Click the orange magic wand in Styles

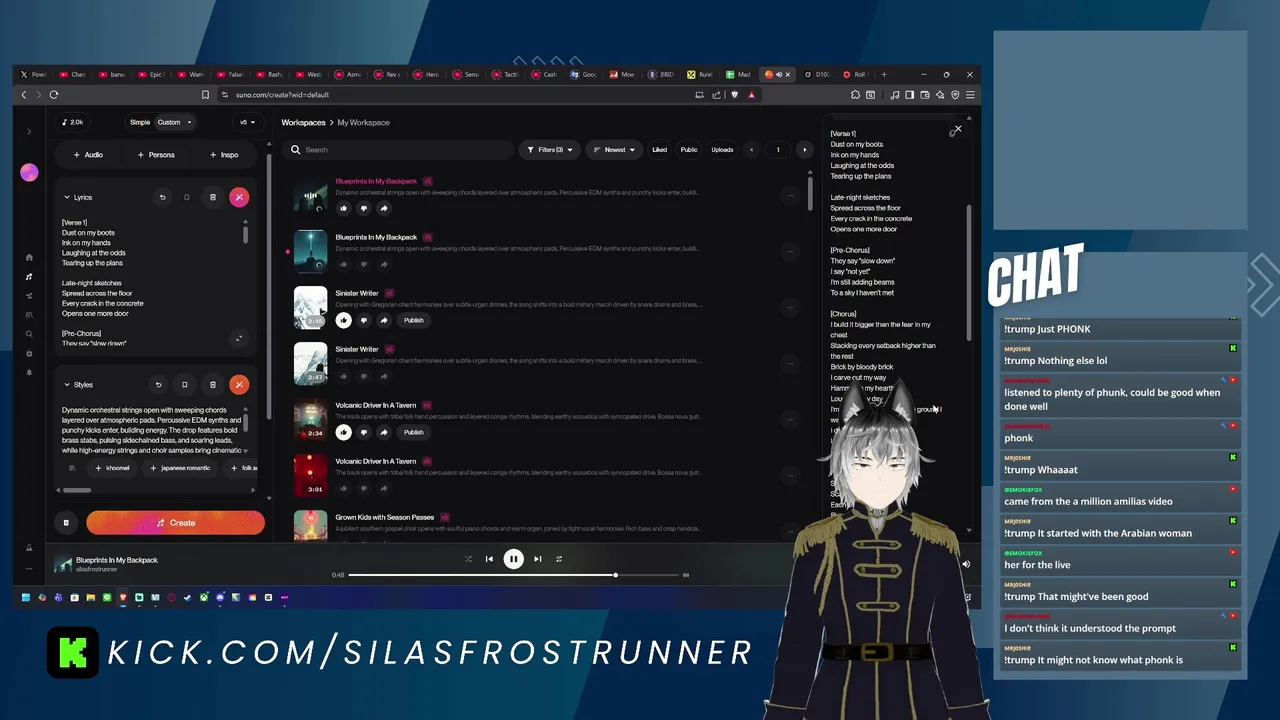click(x=238, y=384)
